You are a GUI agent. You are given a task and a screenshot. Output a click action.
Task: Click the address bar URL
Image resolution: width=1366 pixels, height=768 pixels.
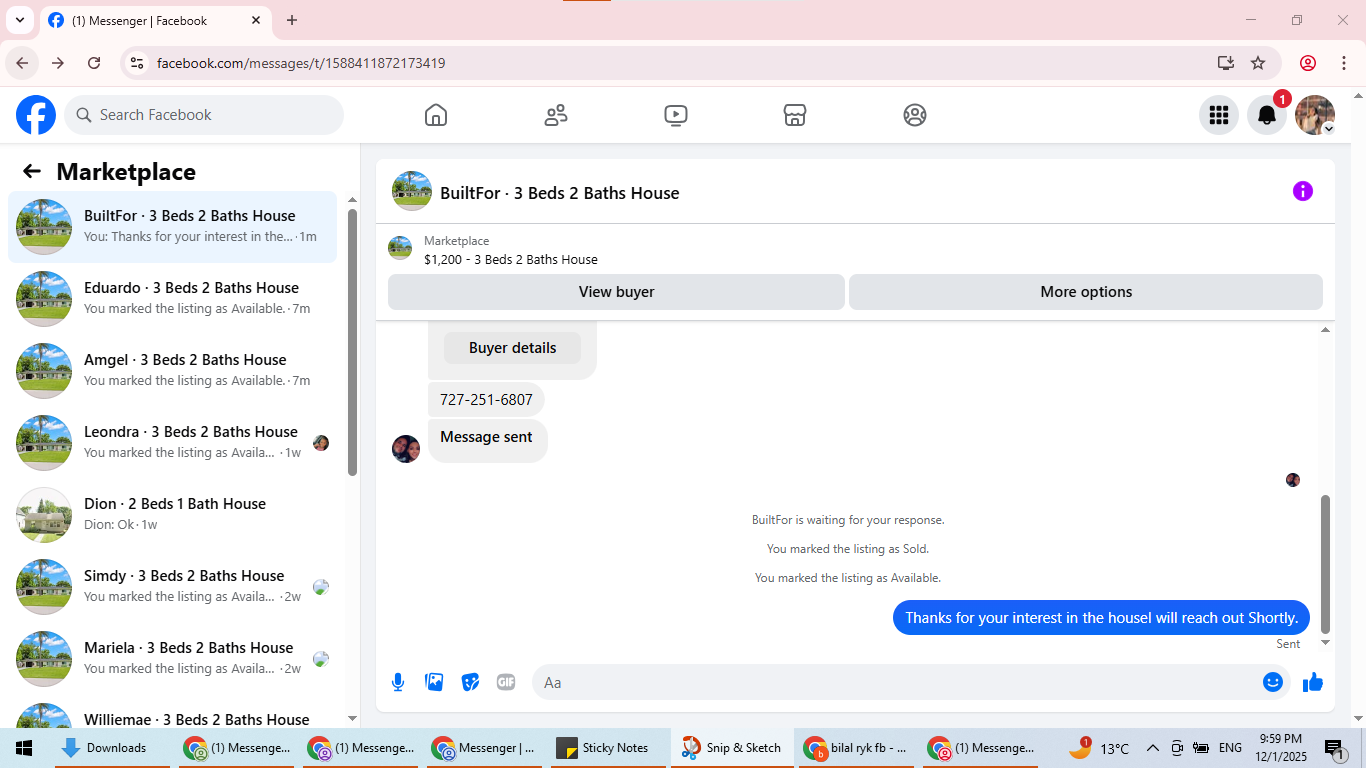[301, 63]
